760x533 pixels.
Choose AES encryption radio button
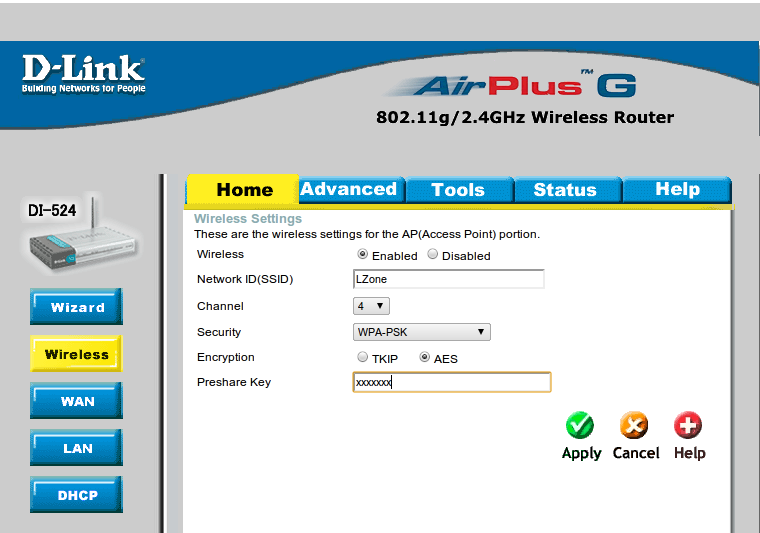point(424,357)
